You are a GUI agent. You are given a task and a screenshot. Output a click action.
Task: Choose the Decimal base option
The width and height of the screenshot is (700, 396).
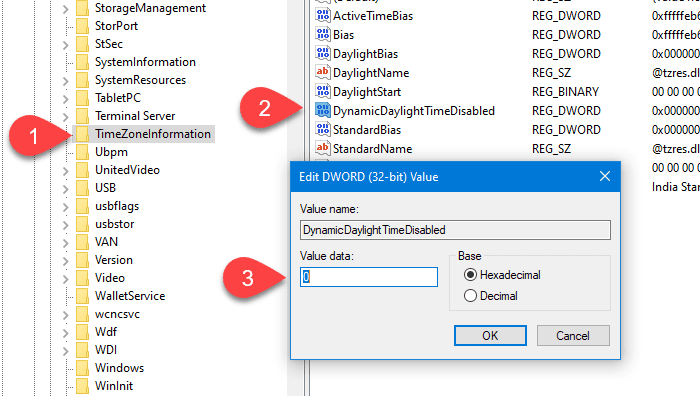(470, 296)
